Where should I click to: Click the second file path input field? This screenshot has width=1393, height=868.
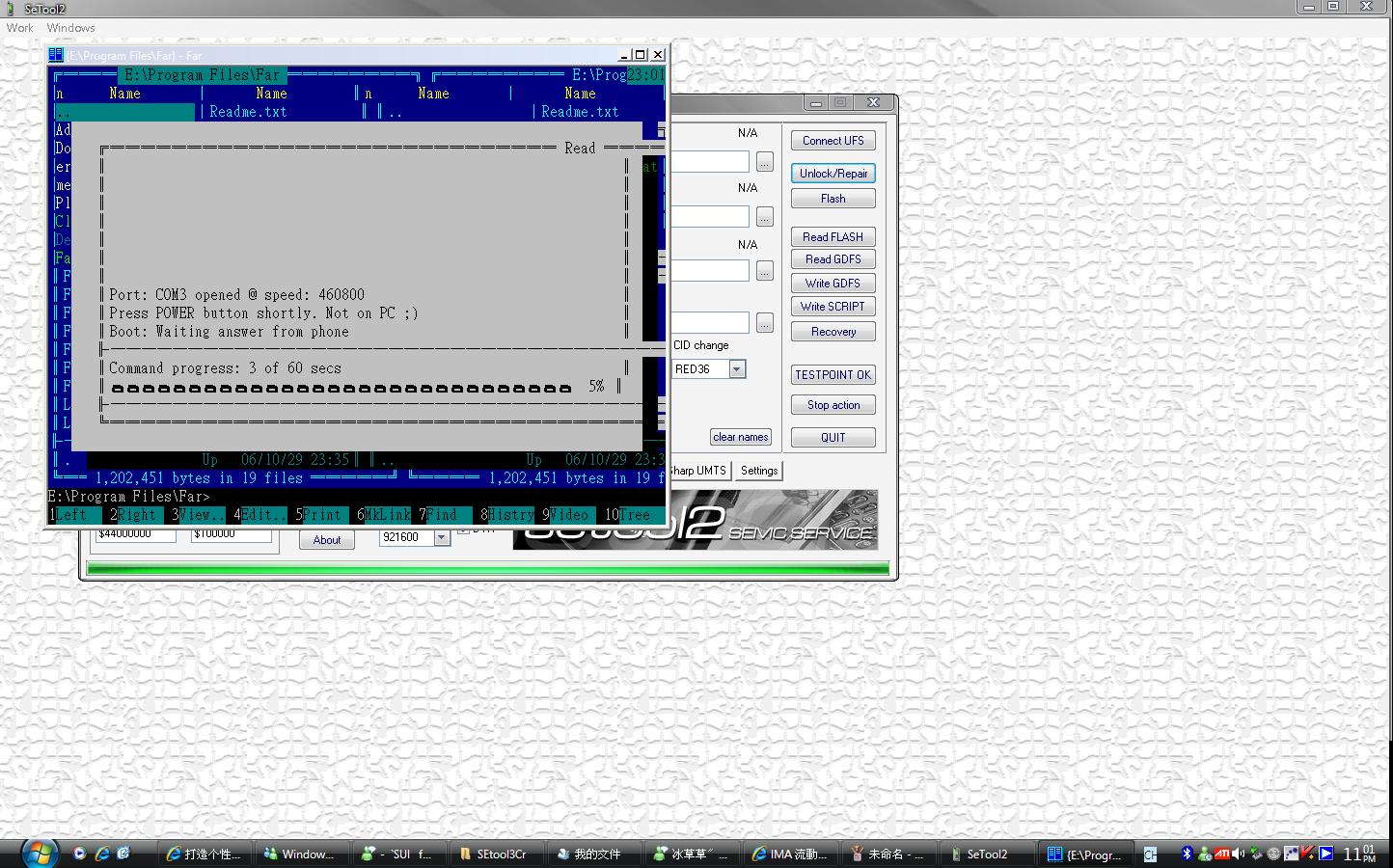710,217
